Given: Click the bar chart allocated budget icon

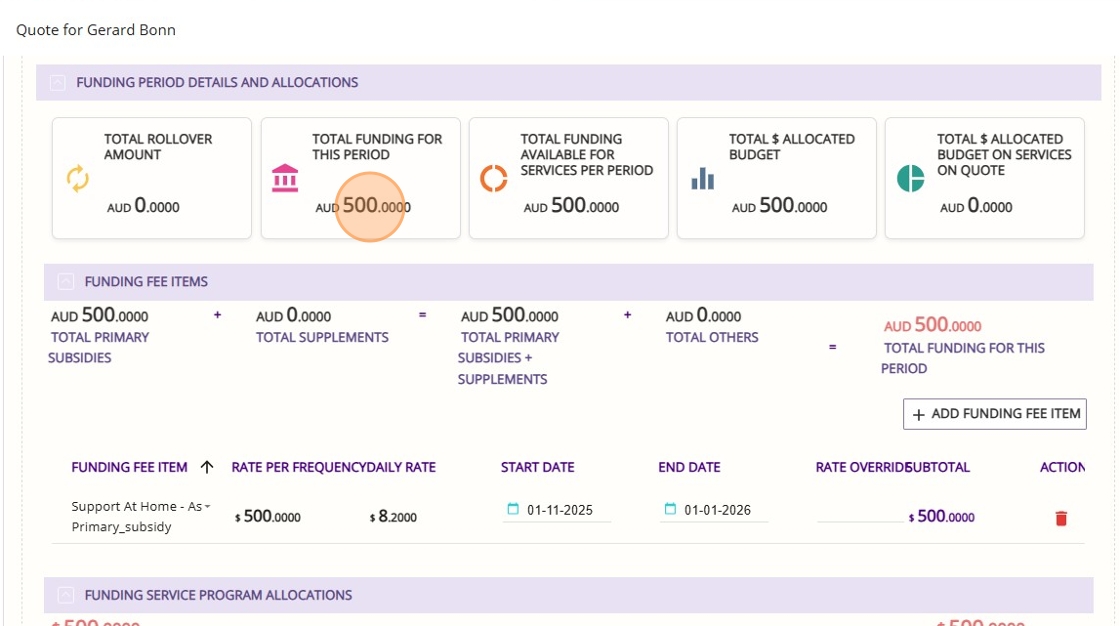Looking at the screenshot, I should click(x=703, y=179).
